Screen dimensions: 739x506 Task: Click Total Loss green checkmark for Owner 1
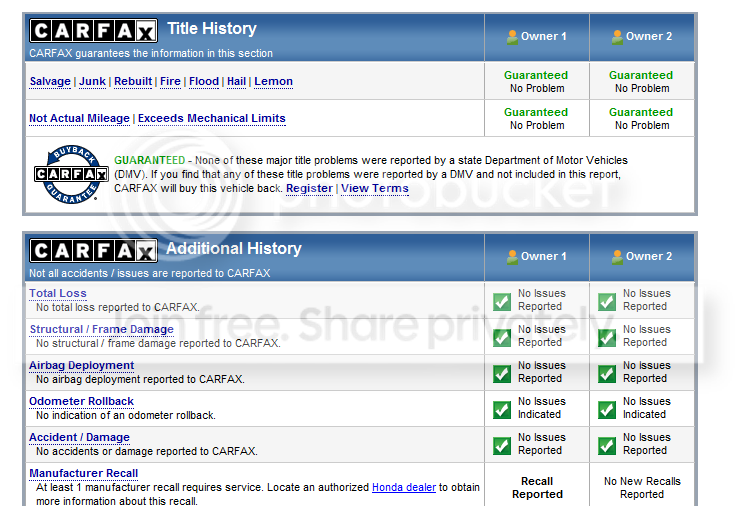[x=502, y=302]
